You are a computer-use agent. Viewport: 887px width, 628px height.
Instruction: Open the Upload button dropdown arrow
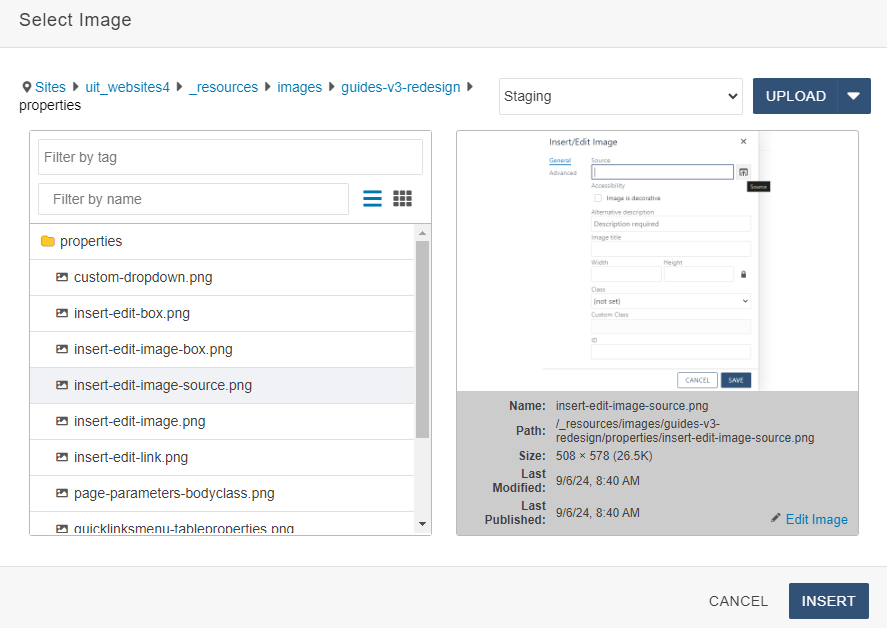click(x=854, y=96)
